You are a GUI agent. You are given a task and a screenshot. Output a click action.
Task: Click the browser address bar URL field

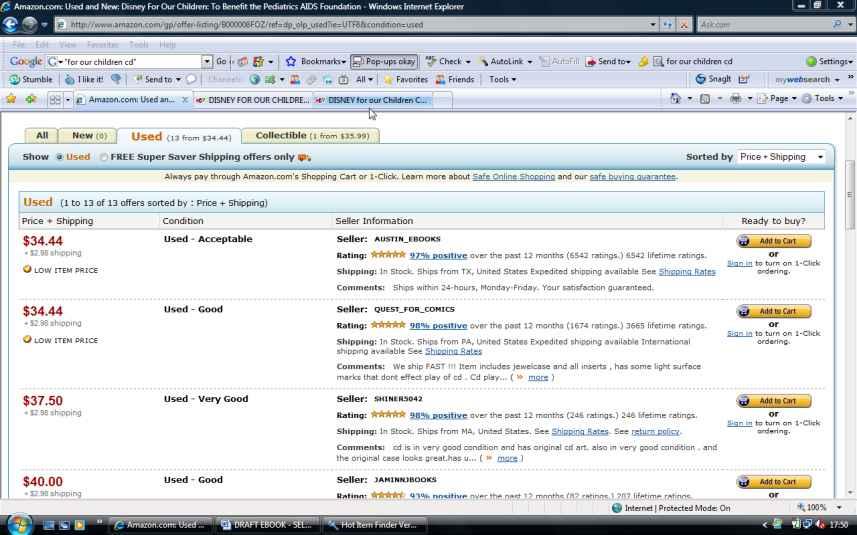pyautogui.click(x=350, y=24)
